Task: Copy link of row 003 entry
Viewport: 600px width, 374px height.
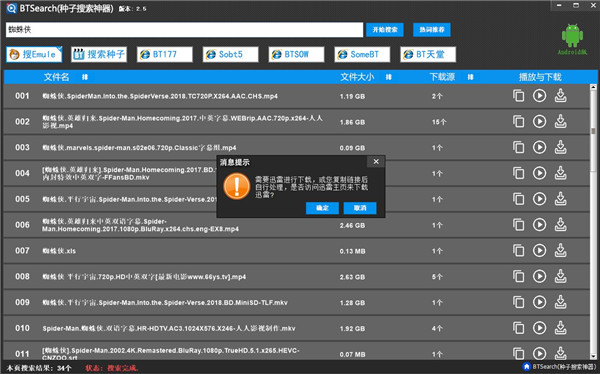Action: point(518,147)
